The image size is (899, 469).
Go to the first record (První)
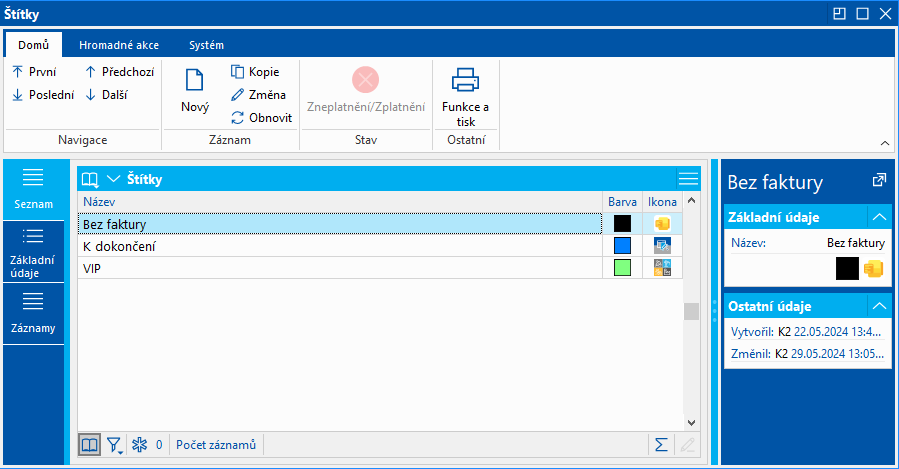pyautogui.click(x=34, y=72)
